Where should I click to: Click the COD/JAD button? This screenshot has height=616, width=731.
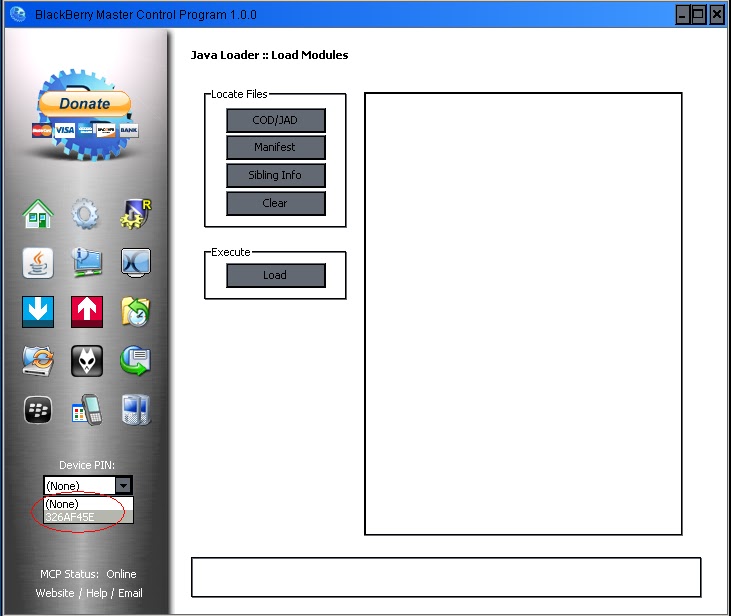coord(276,120)
